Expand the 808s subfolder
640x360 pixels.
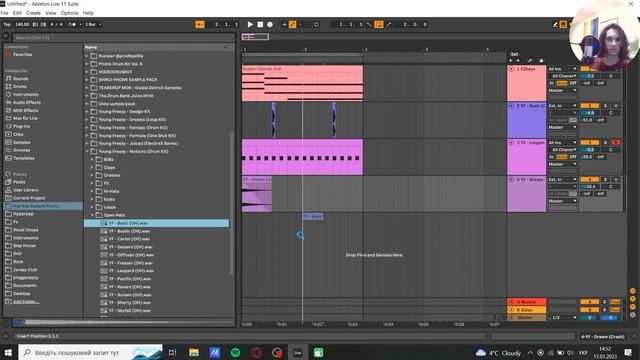point(92,160)
